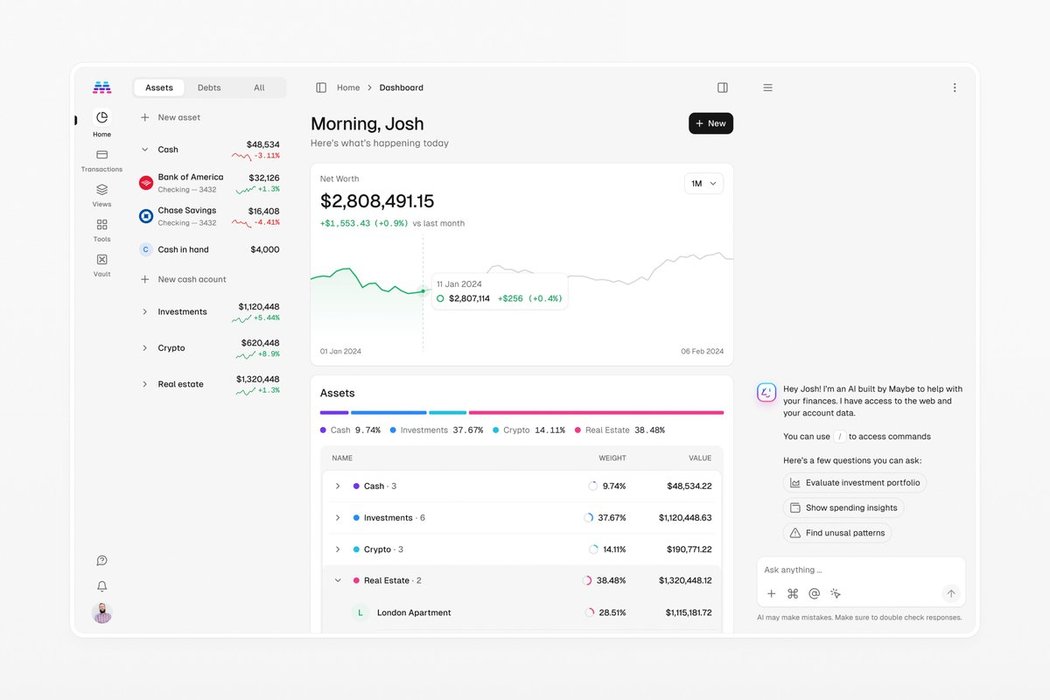Image resolution: width=1050 pixels, height=700 pixels.
Task: Toggle the left sidebar panel icon
Action: [x=321, y=88]
